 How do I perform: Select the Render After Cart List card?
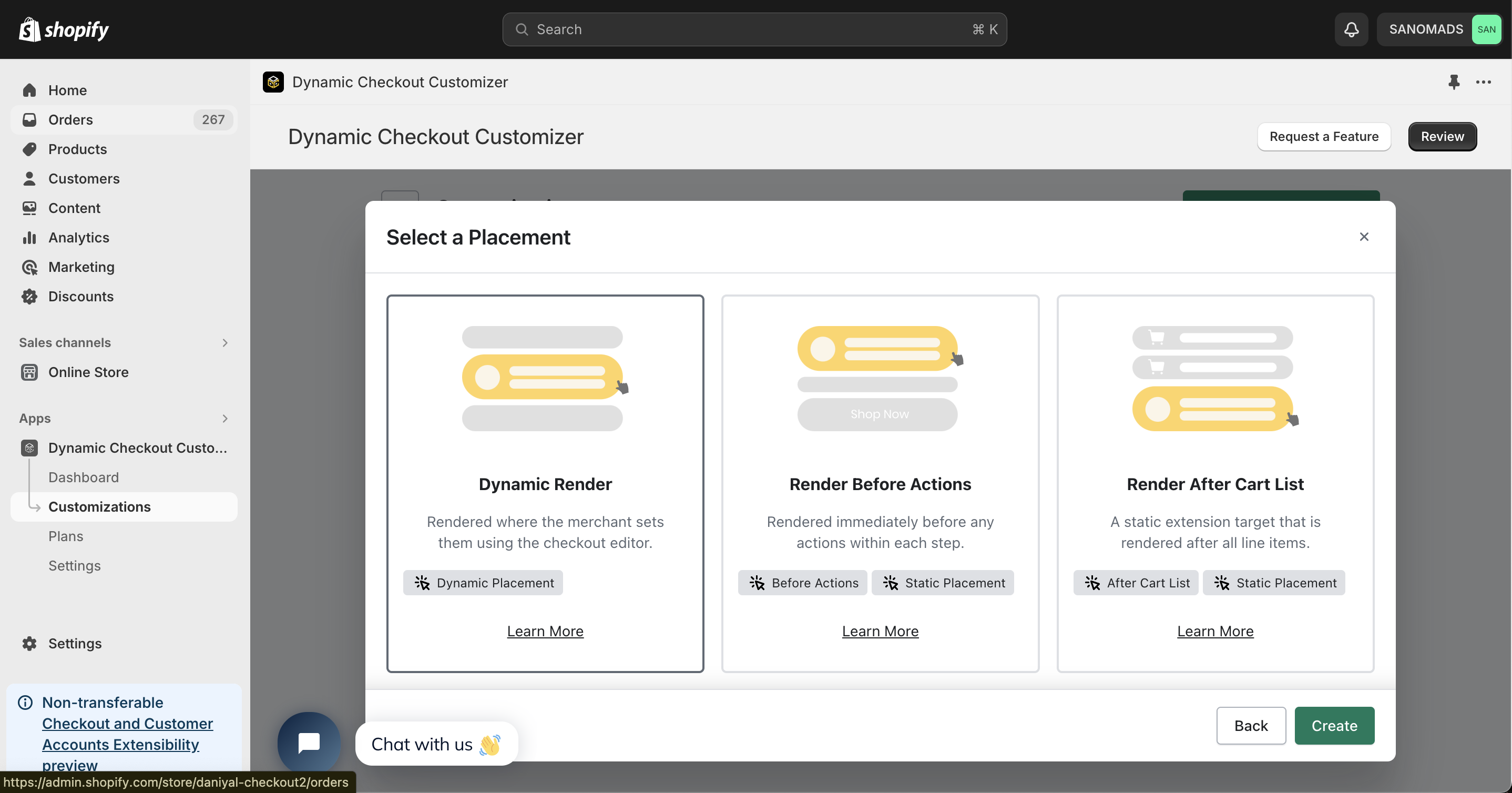click(1215, 483)
